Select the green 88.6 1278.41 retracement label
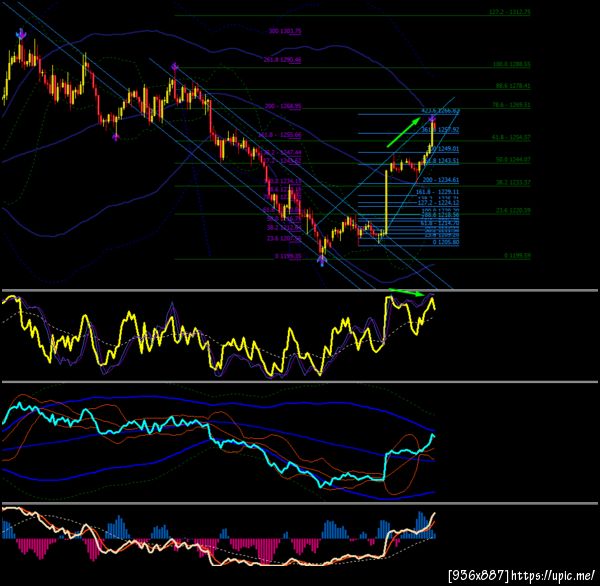The image size is (600, 586). pyautogui.click(x=513, y=86)
